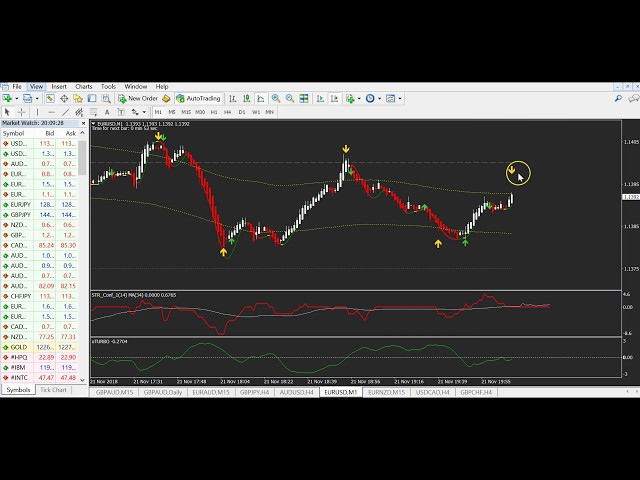Open the Charts menu
Image resolution: width=640 pixels, height=480 pixels.
click(x=84, y=87)
